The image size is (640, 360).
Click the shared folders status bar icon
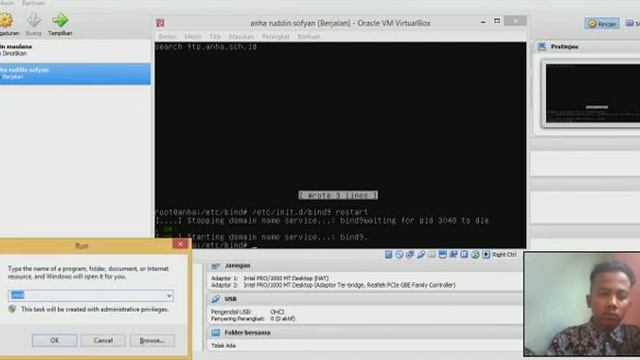(x=432, y=255)
